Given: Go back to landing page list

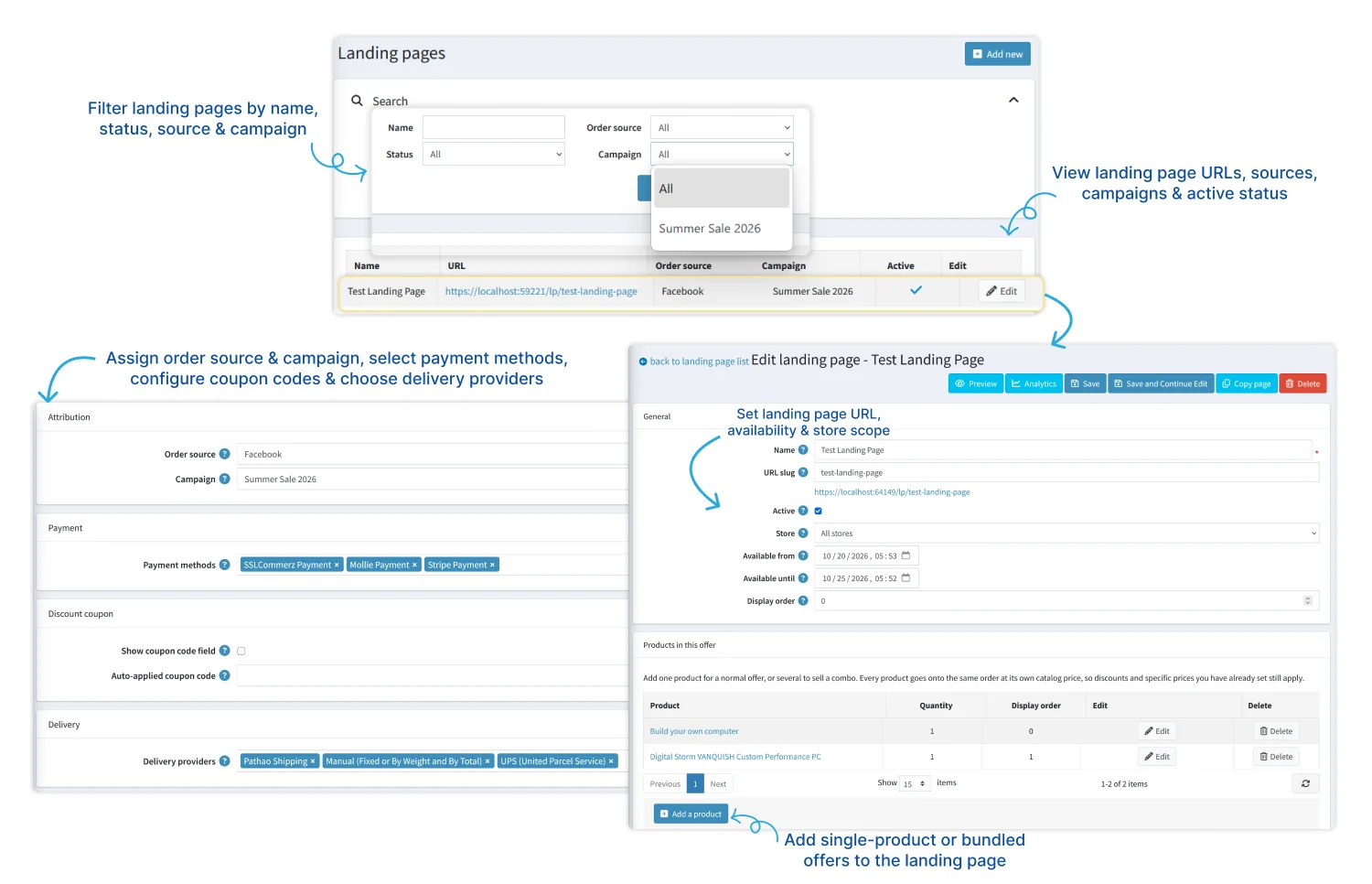Looking at the screenshot, I should pos(694,361).
